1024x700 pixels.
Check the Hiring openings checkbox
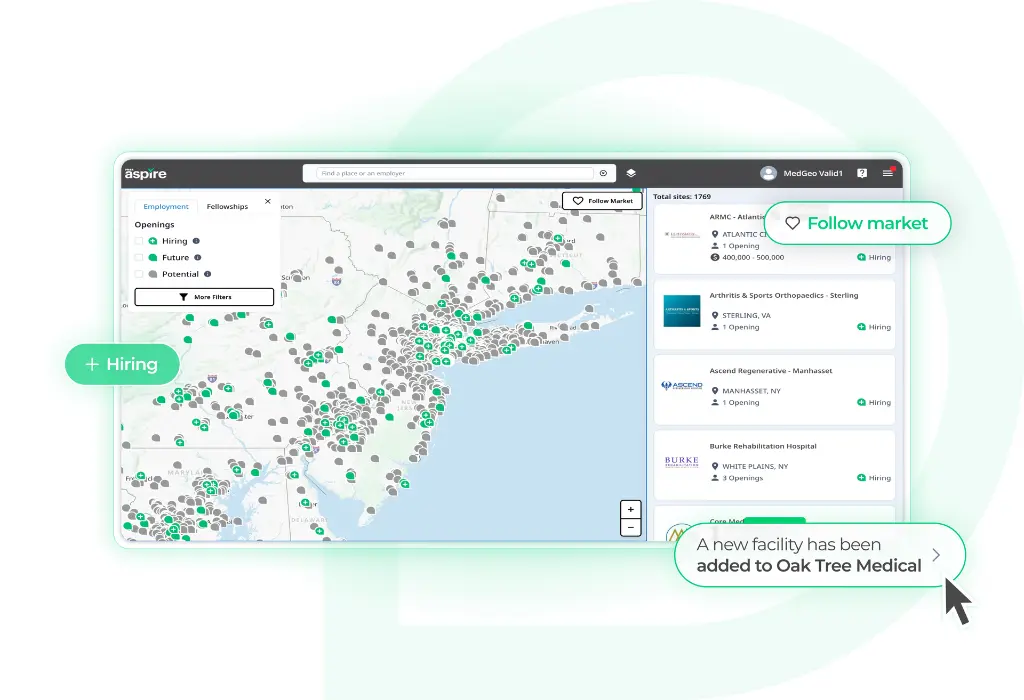(x=139, y=241)
